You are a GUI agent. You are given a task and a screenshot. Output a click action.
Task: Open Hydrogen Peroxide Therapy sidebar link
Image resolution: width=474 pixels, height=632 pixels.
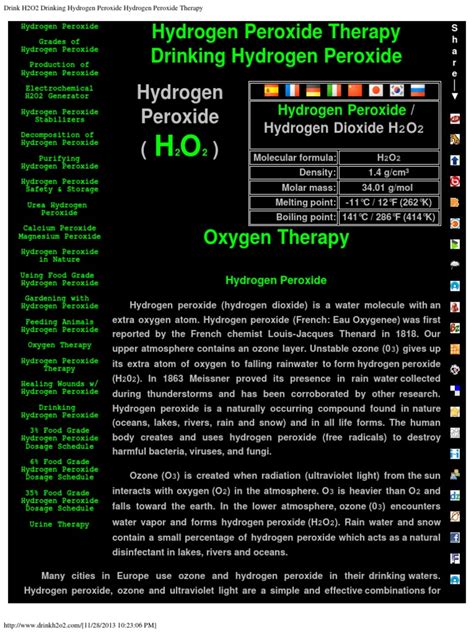click(60, 365)
